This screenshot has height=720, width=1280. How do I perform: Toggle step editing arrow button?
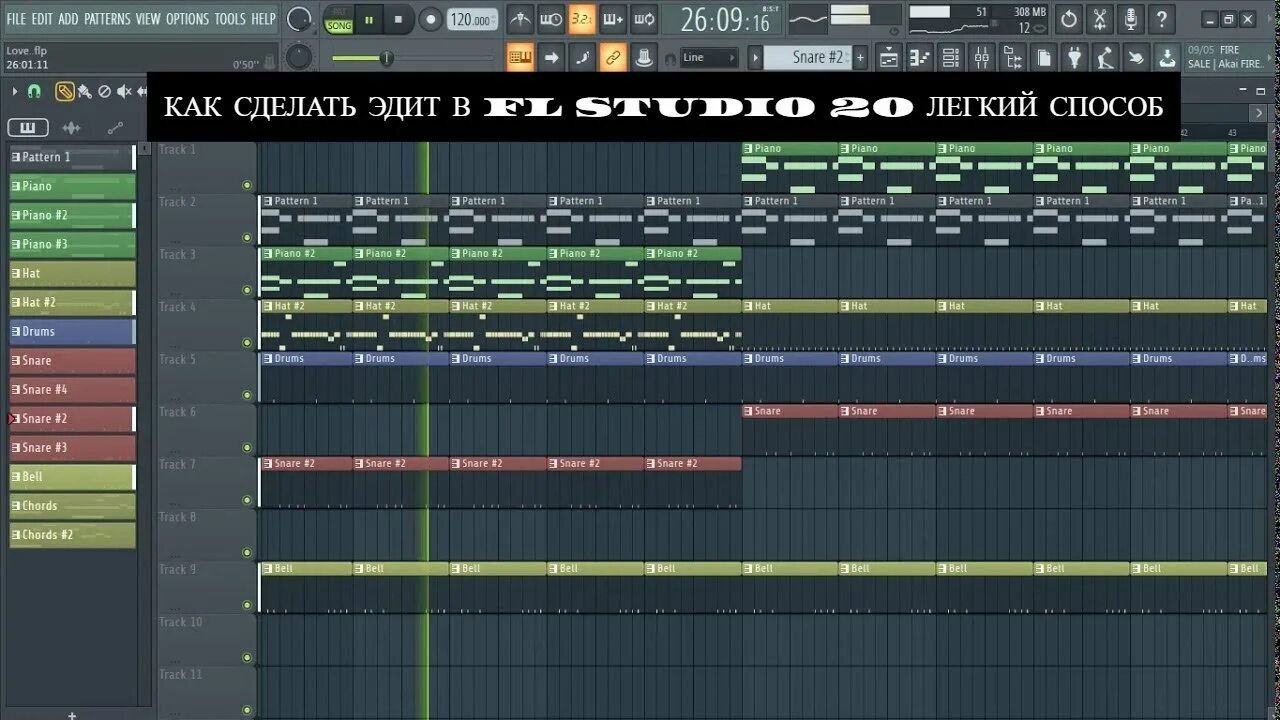point(551,58)
